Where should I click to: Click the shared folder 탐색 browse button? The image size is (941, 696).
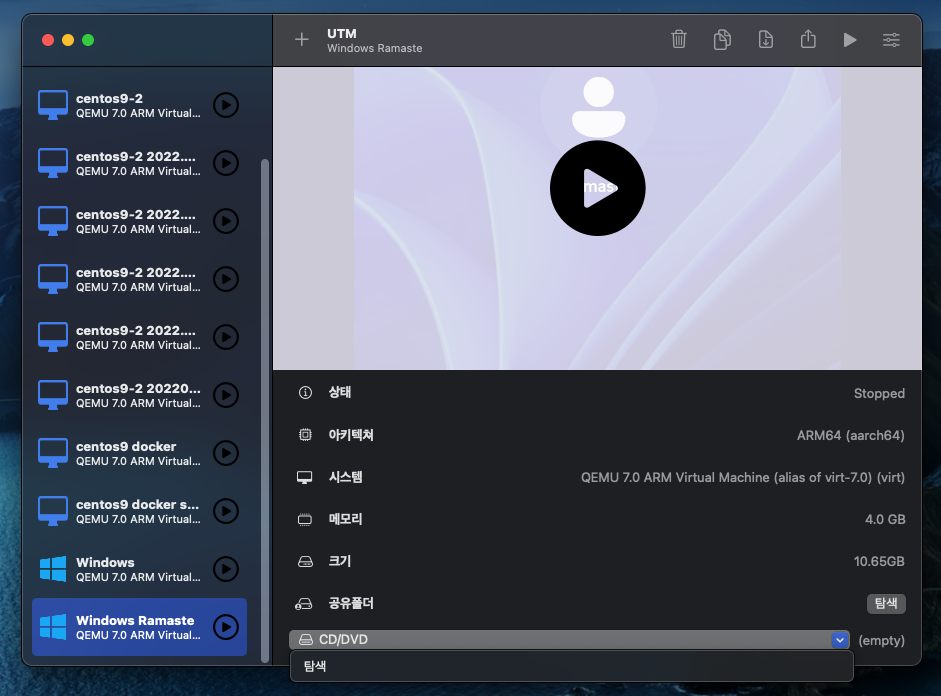pos(886,603)
